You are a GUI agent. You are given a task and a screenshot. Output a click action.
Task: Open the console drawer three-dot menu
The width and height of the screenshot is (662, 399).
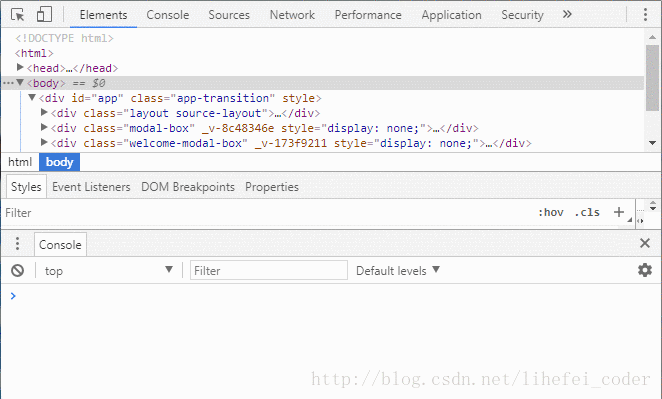pyautogui.click(x=17, y=244)
